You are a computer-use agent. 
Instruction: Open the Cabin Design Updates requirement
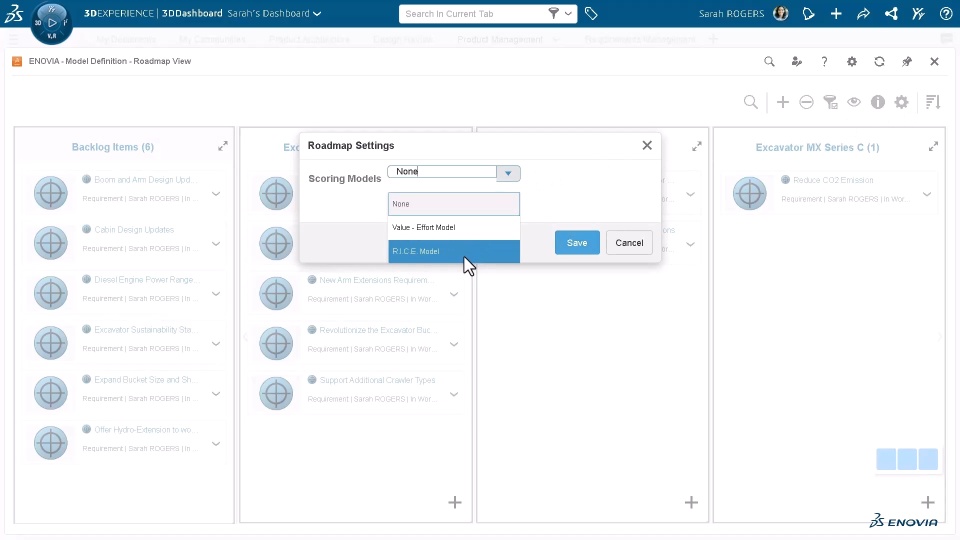[x=134, y=230]
